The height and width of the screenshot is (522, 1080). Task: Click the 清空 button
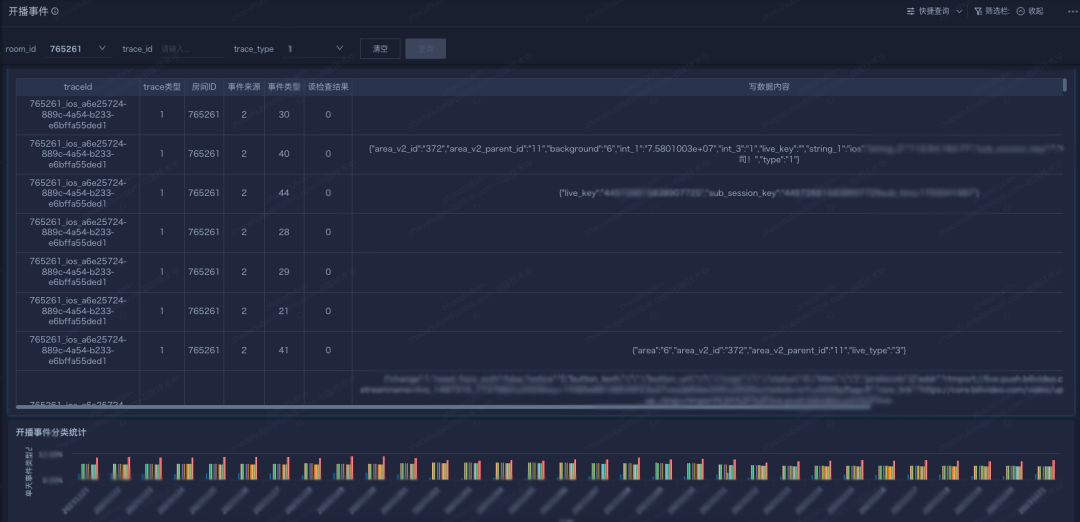(380, 49)
